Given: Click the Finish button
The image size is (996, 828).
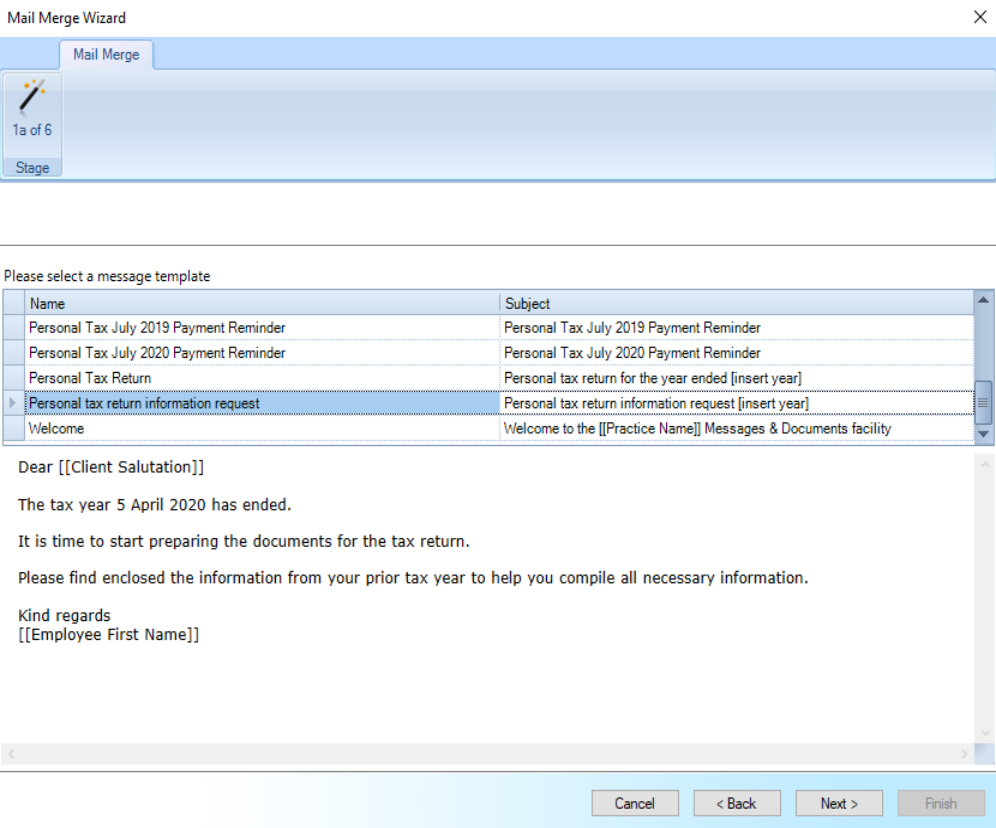Looking at the screenshot, I should coord(941,803).
